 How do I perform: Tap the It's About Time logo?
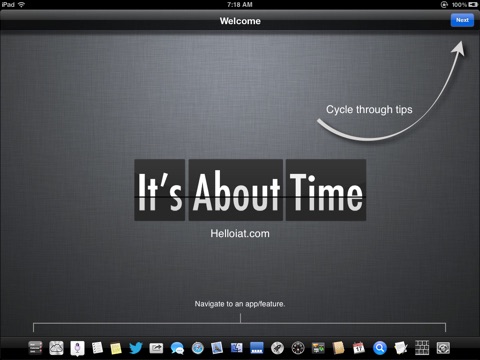pos(250,190)
